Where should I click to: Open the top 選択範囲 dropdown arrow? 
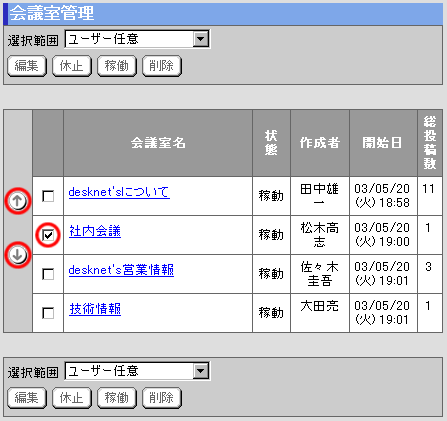(x=201, y=39)
